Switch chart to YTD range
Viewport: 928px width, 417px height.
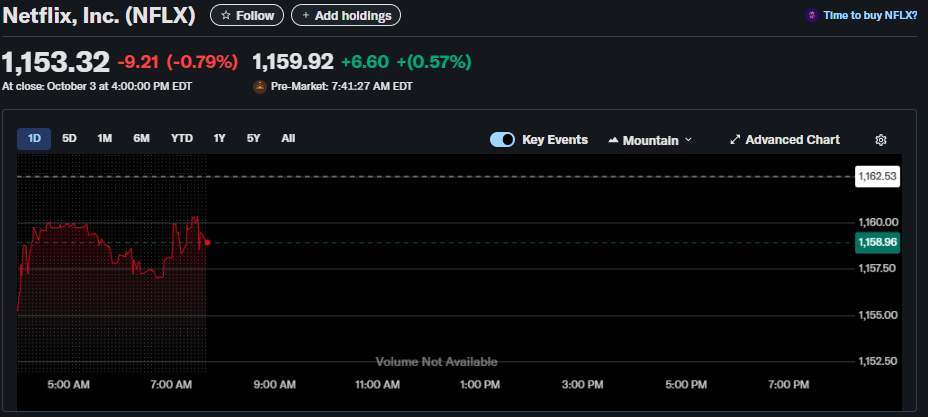click(x=182, y=139)
